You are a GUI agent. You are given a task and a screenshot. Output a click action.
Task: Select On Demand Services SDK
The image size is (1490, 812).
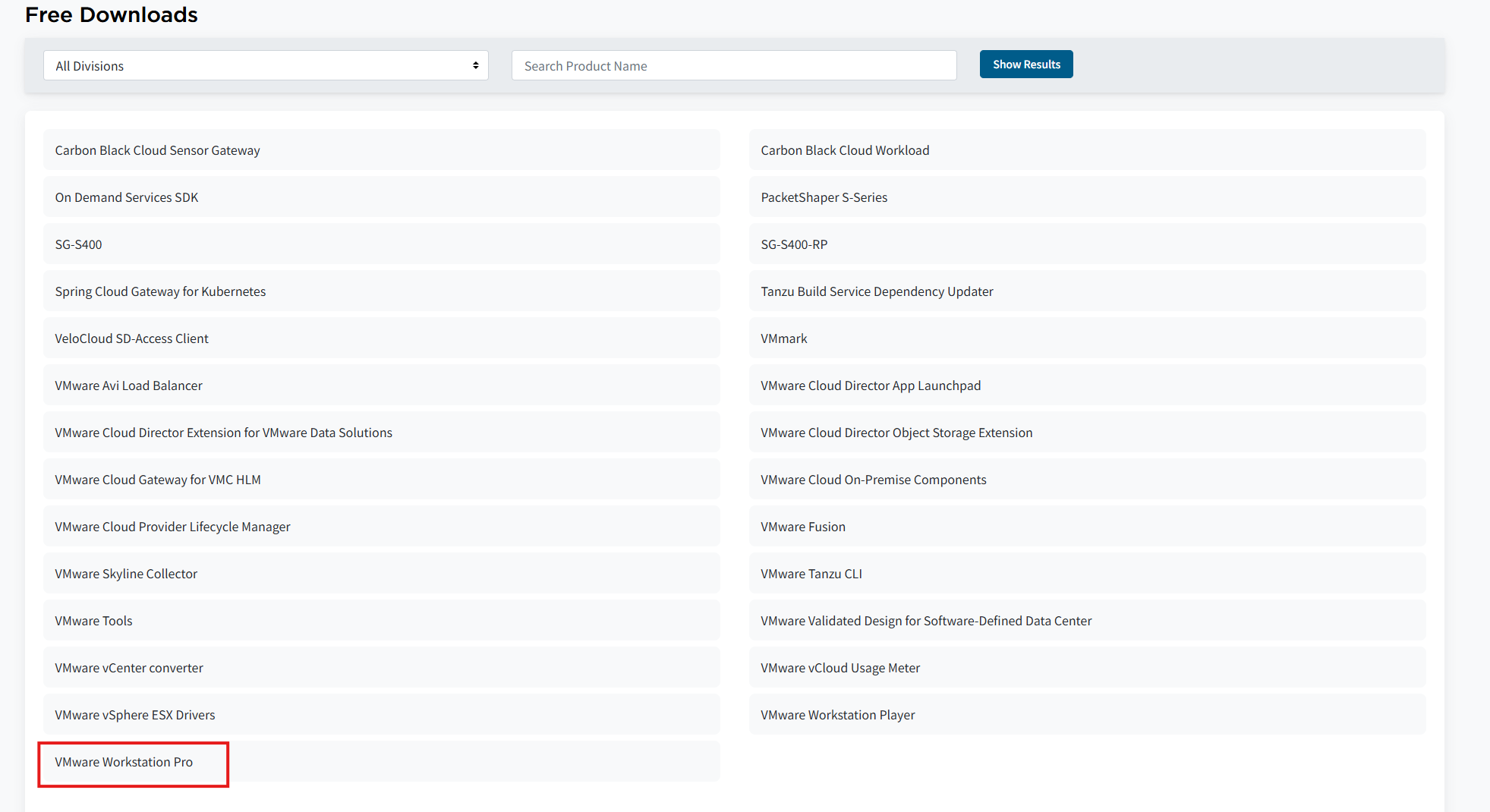[x=382, y=197]
